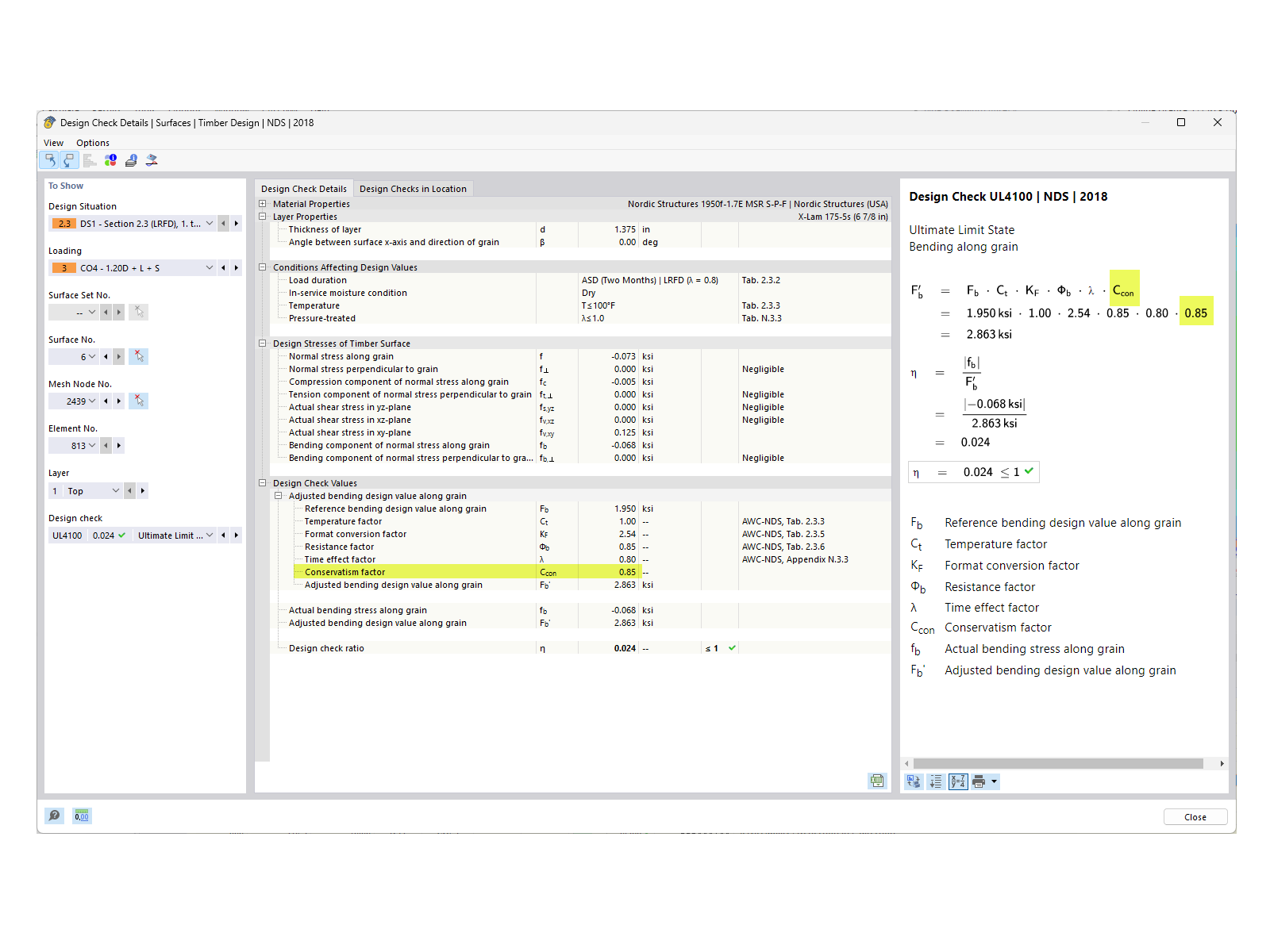Click the magnifier icon at the window's bottom left

54,816
